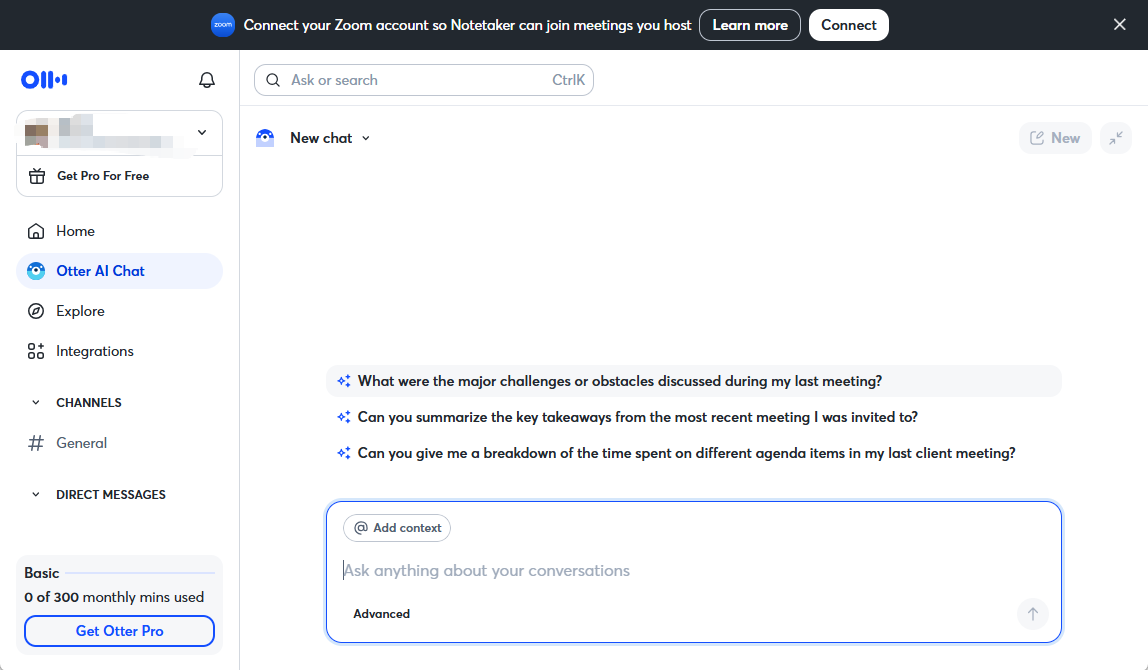Screen dimensions: 1148x670
Task: Click the Otter chat avatar icon
Action: (265, 138)
